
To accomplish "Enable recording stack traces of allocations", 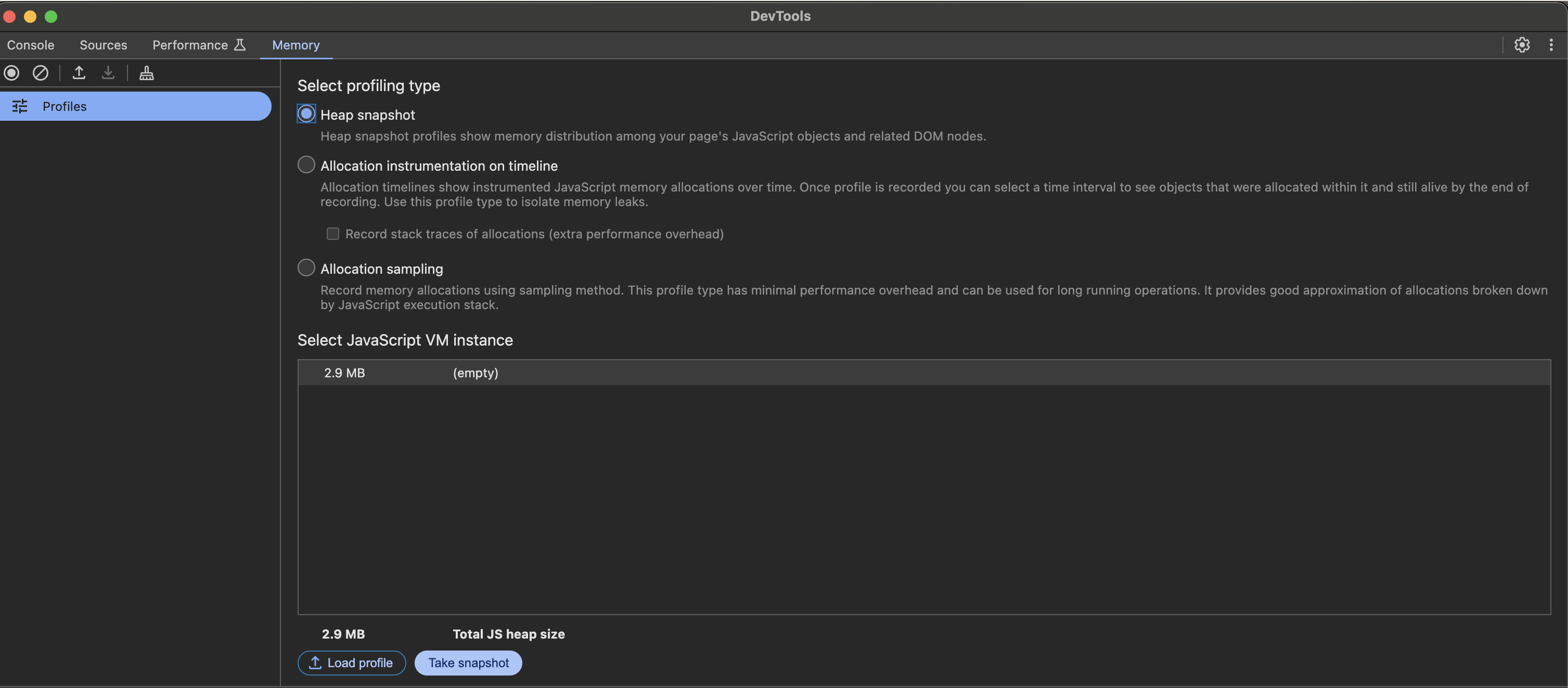I will [x=333, y=233].
